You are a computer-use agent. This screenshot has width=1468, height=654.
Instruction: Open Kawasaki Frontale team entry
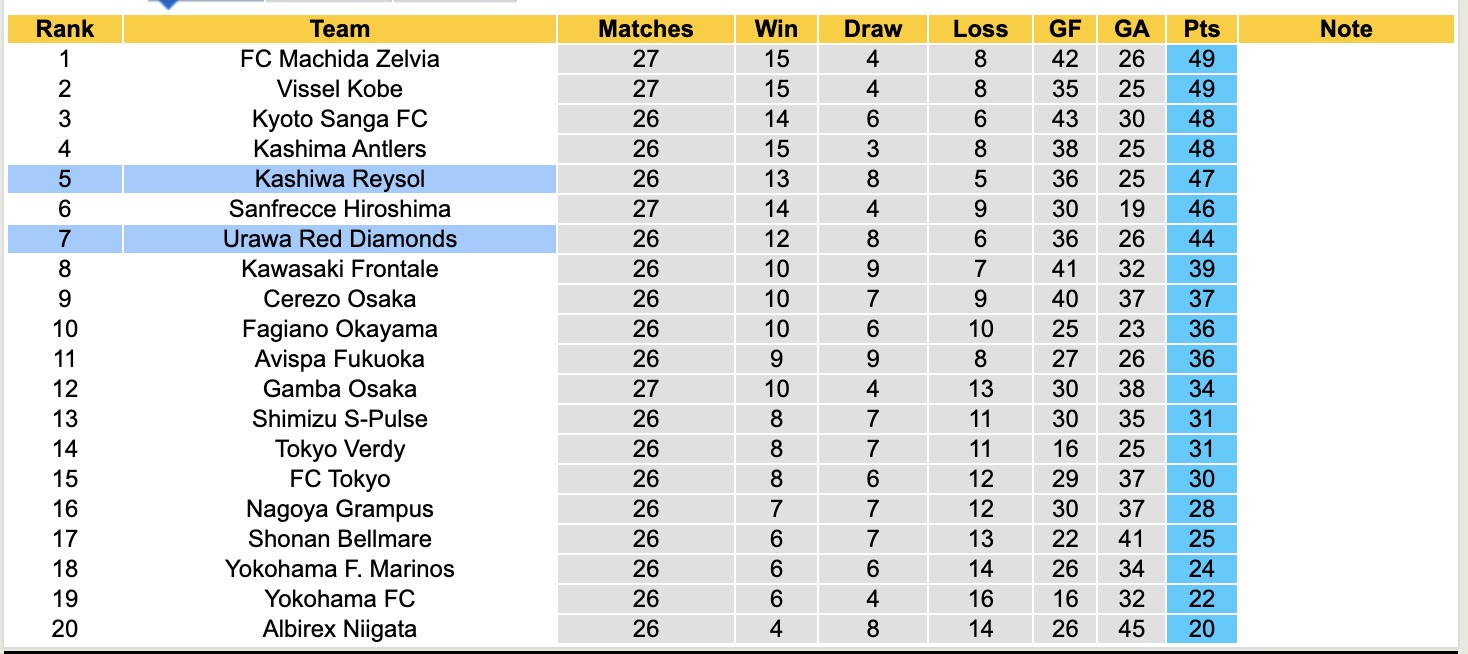tap(340, 269)
